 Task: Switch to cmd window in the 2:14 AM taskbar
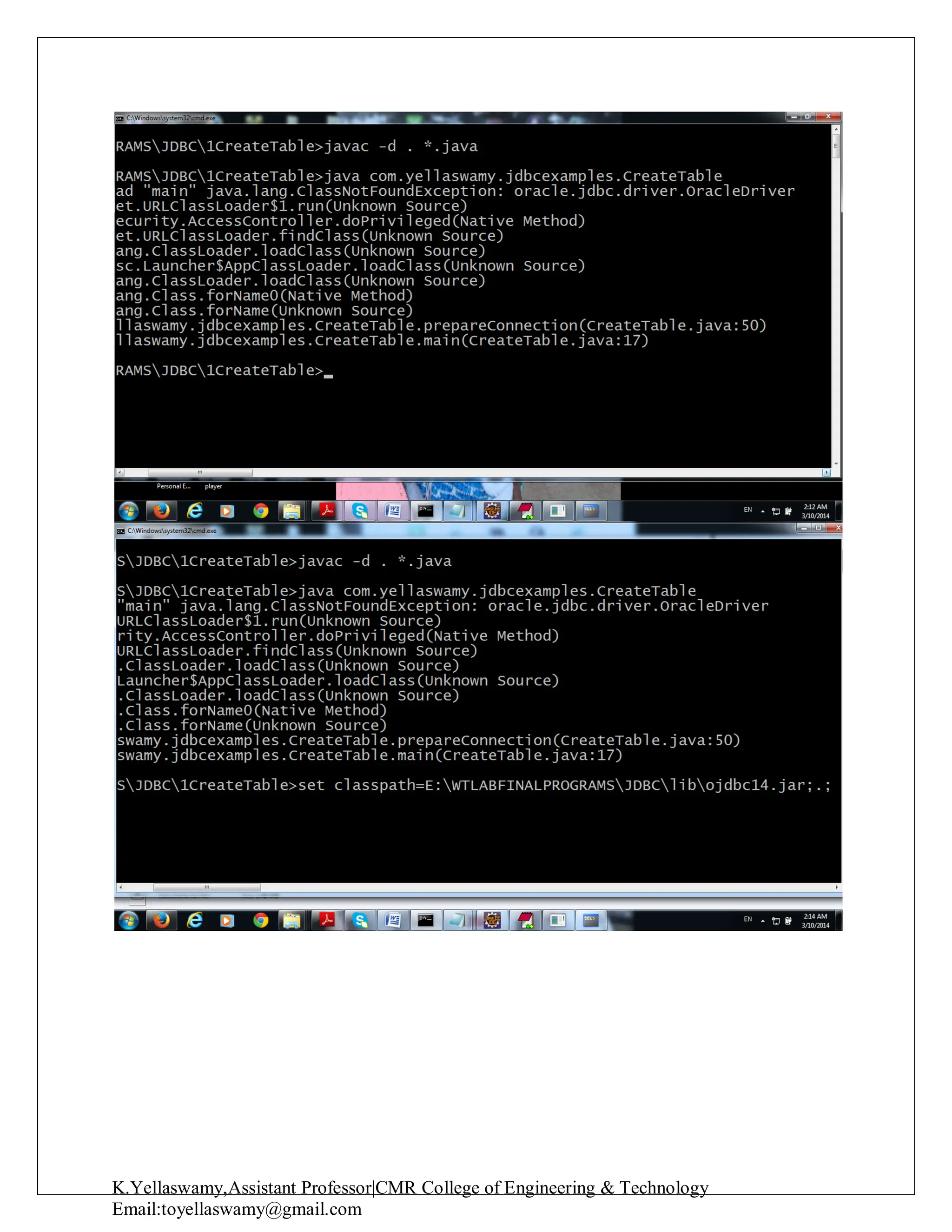pyautogui.click(x=426, y=920)
